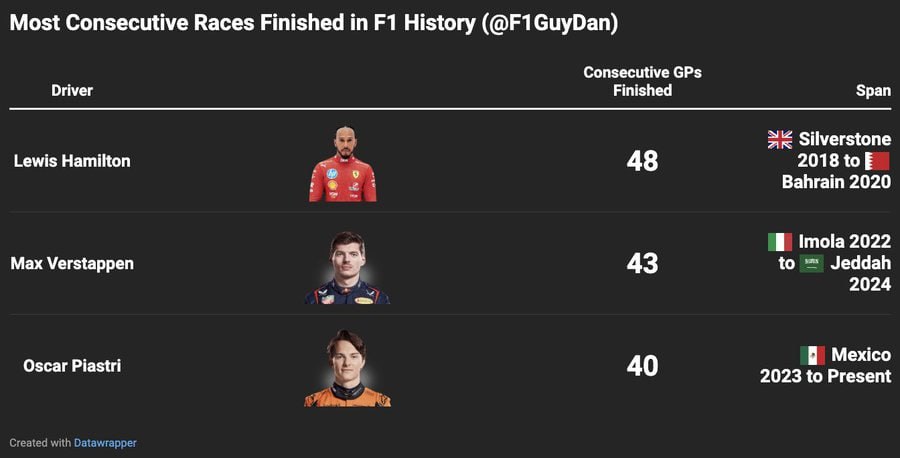Click the Consecutive GPs Finished column header
The width and height of the screenshot is (900, 458).
642,81
